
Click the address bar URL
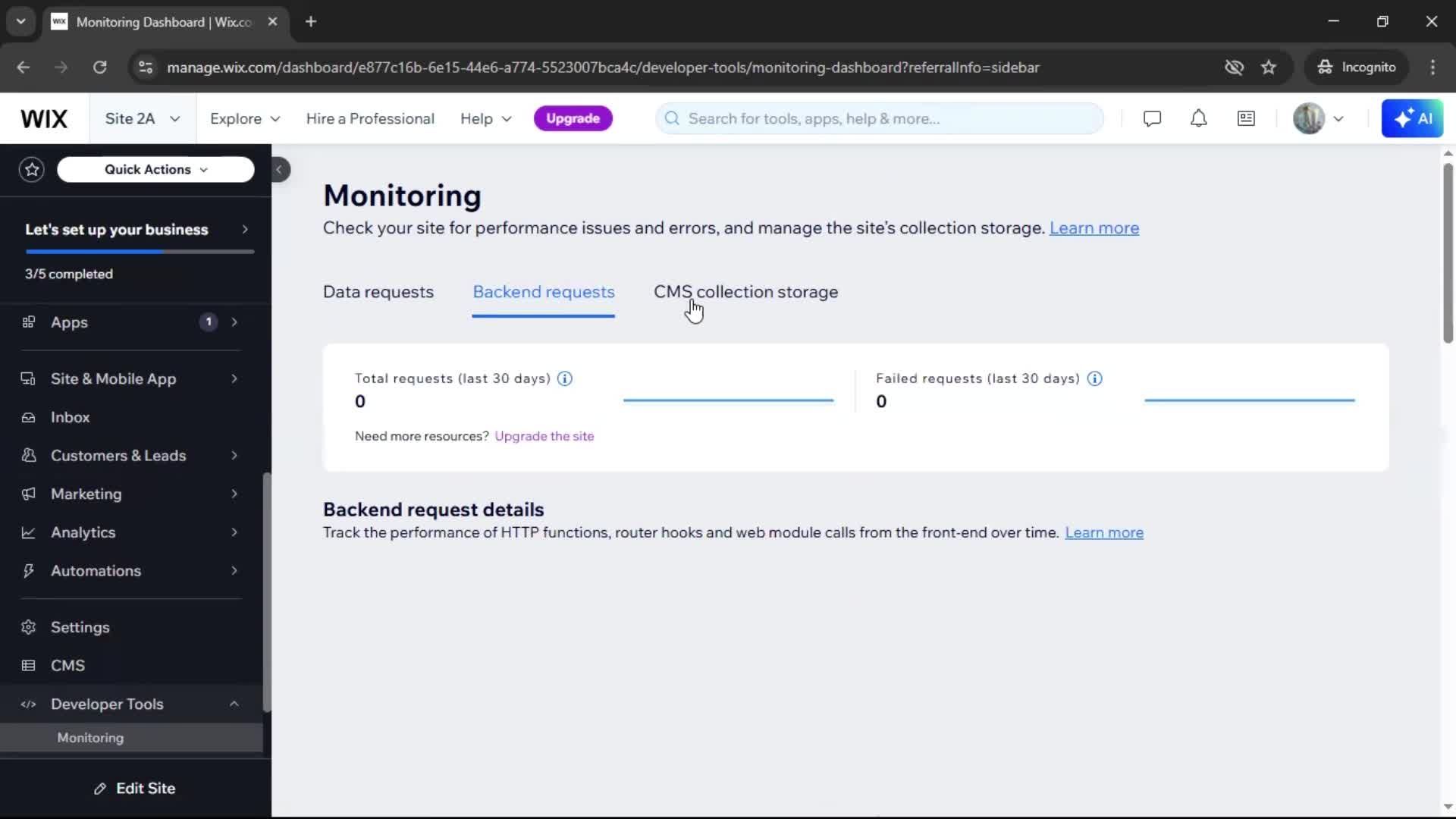(x=603, y=67)
